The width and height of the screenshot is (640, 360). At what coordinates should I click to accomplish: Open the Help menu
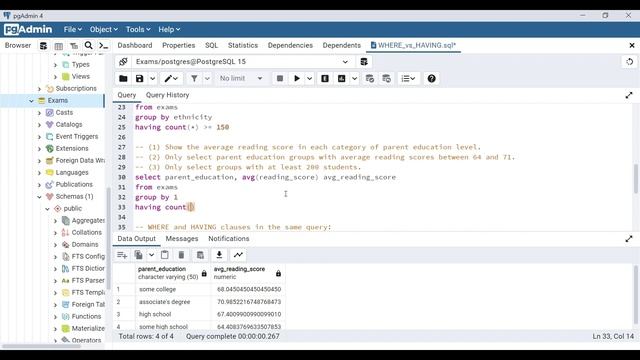[x=169, y=29]
